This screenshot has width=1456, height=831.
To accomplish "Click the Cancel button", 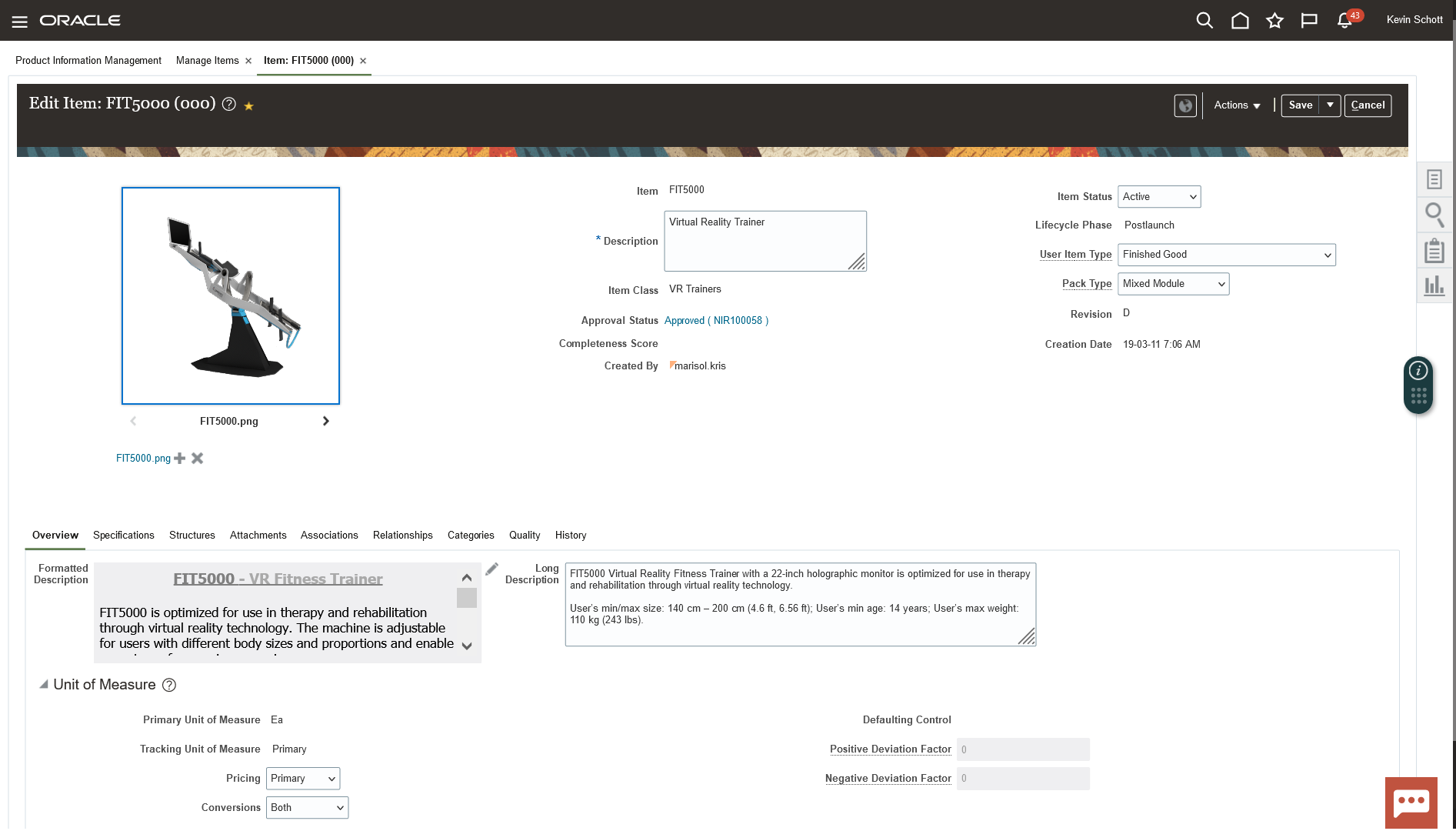I will 1368,105.
